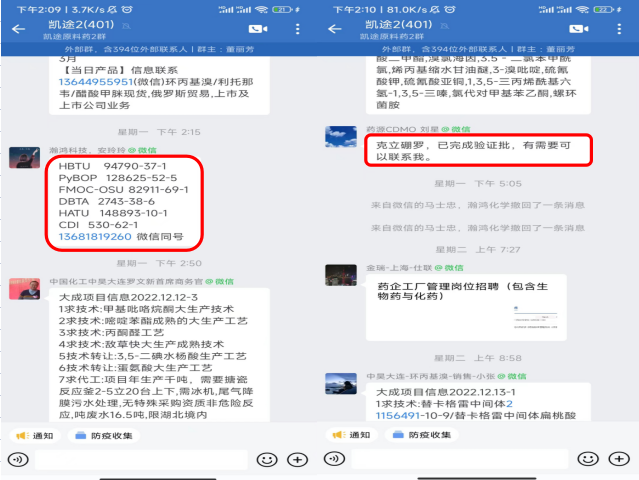This screenshot has height=480, width=639.
Task: Tap the back arrow in right chat
Action: [x=335, y=29]
